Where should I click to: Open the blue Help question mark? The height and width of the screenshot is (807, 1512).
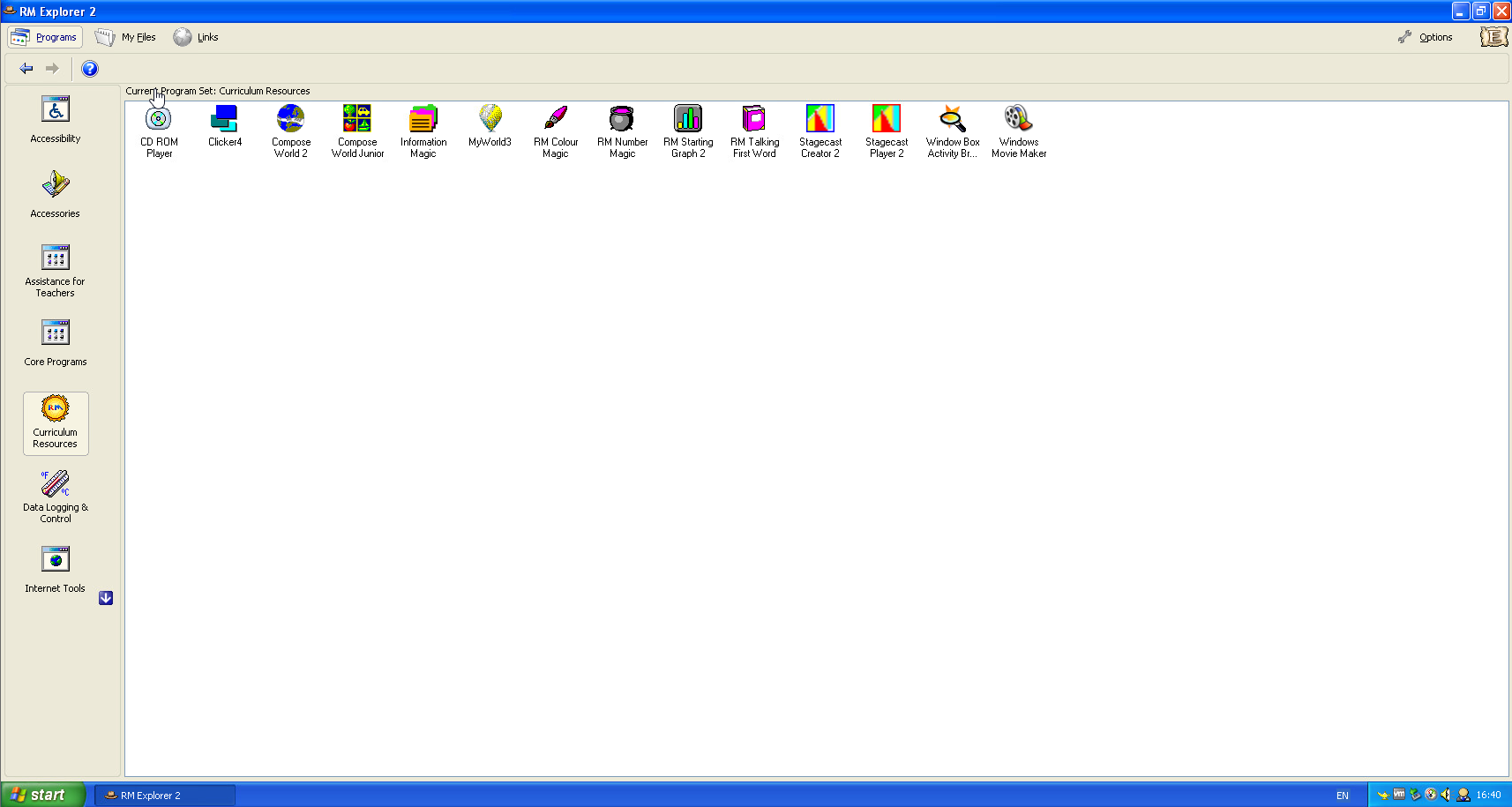(90, 69)
